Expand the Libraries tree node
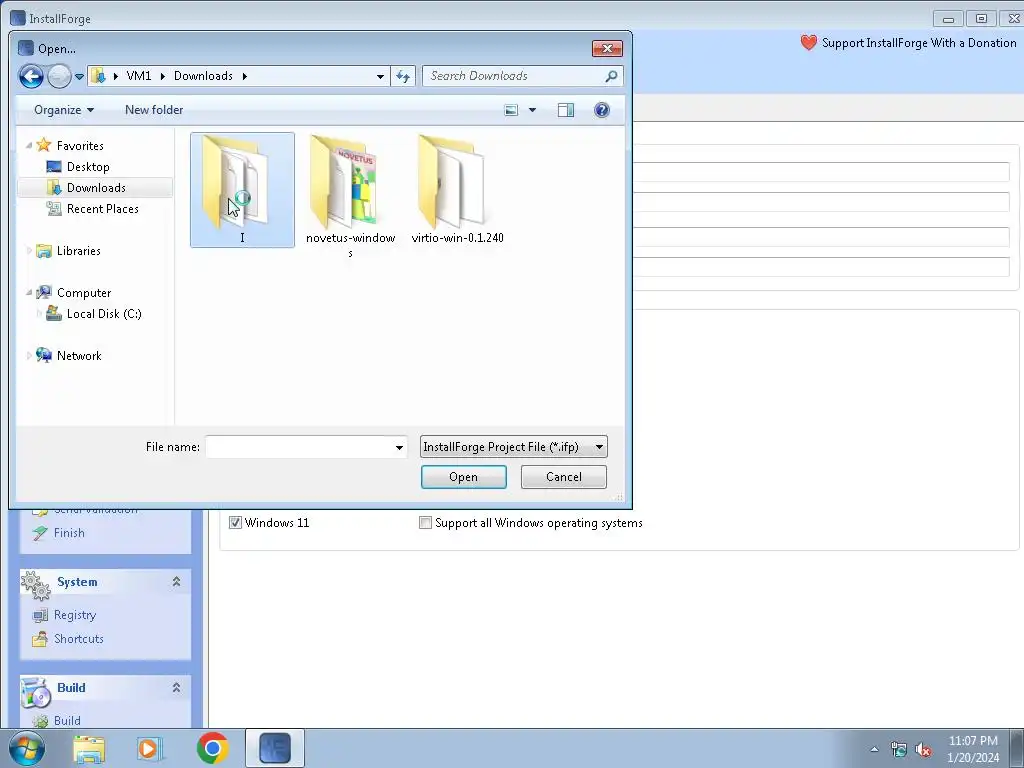 (29, 251)
